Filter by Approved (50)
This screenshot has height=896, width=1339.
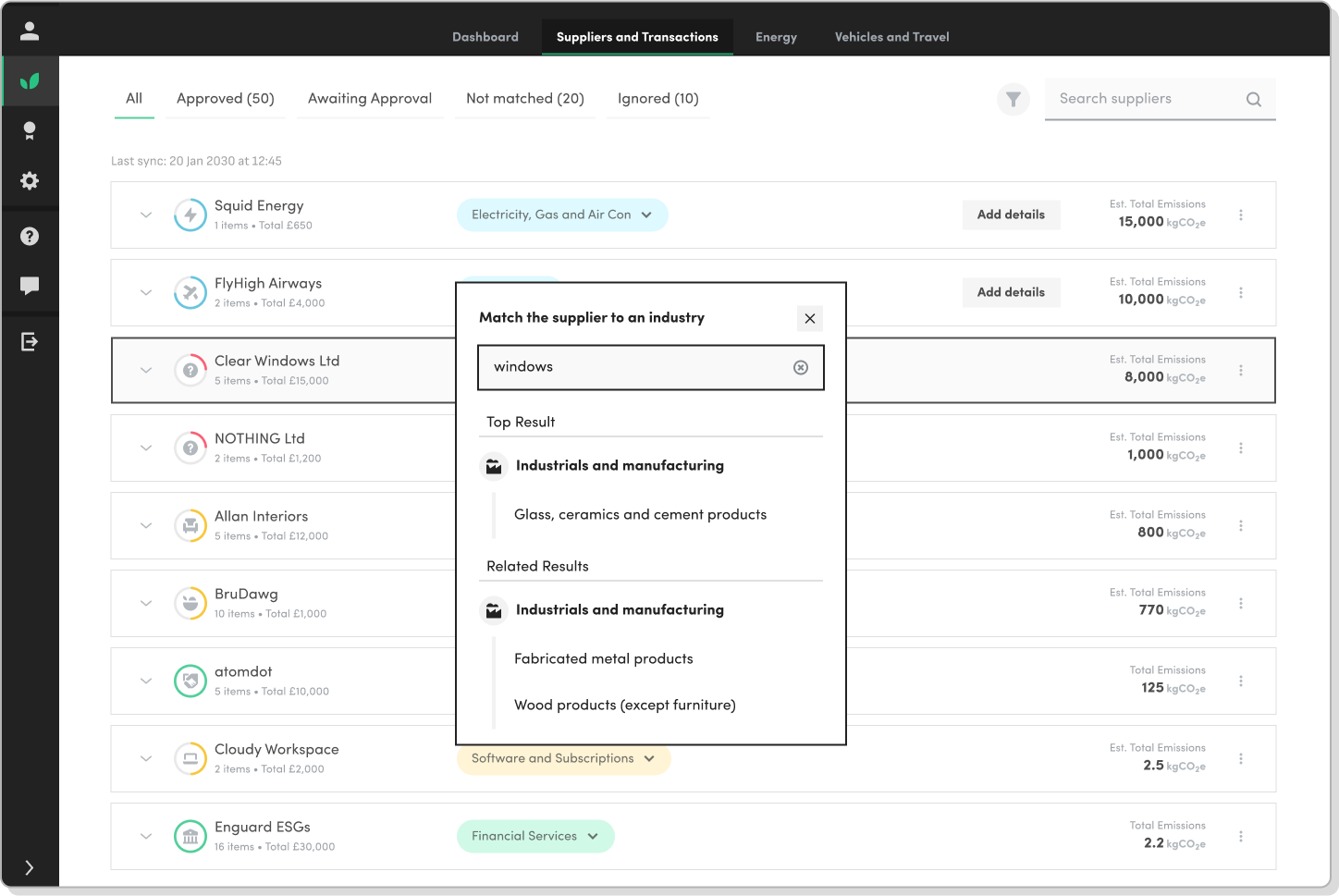click(x=226, y=99)
